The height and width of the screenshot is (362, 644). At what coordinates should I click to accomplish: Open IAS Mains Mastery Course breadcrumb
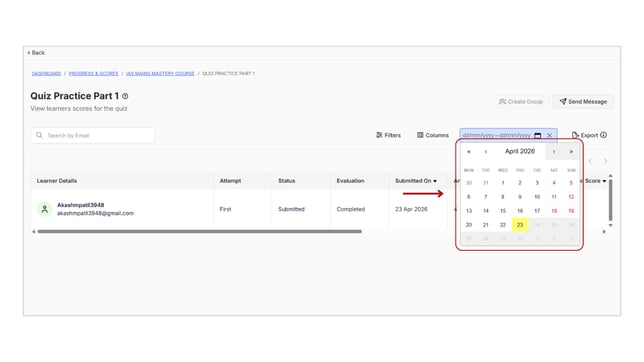(160, 74)
